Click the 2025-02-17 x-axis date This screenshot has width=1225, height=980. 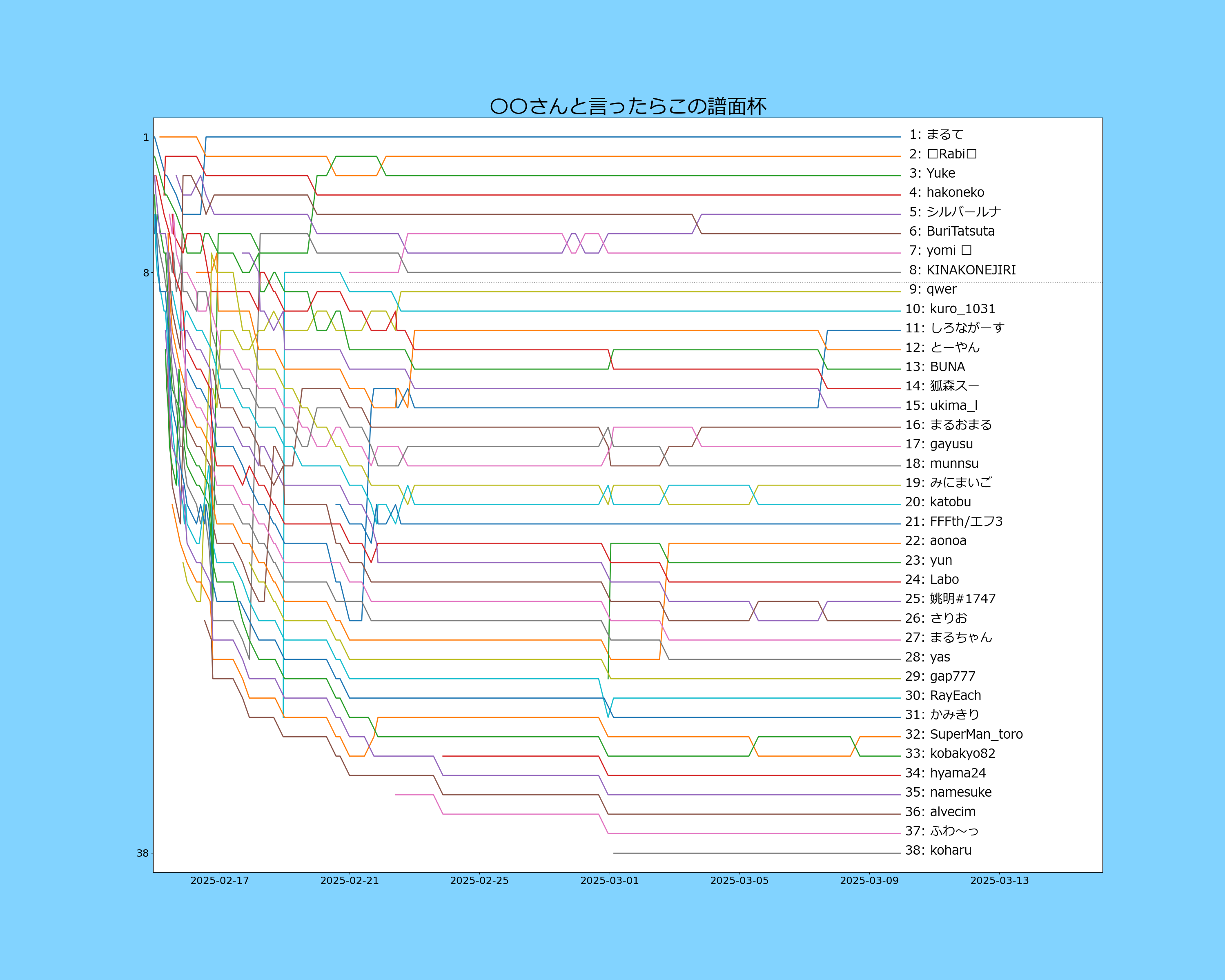tap(219, 881)
